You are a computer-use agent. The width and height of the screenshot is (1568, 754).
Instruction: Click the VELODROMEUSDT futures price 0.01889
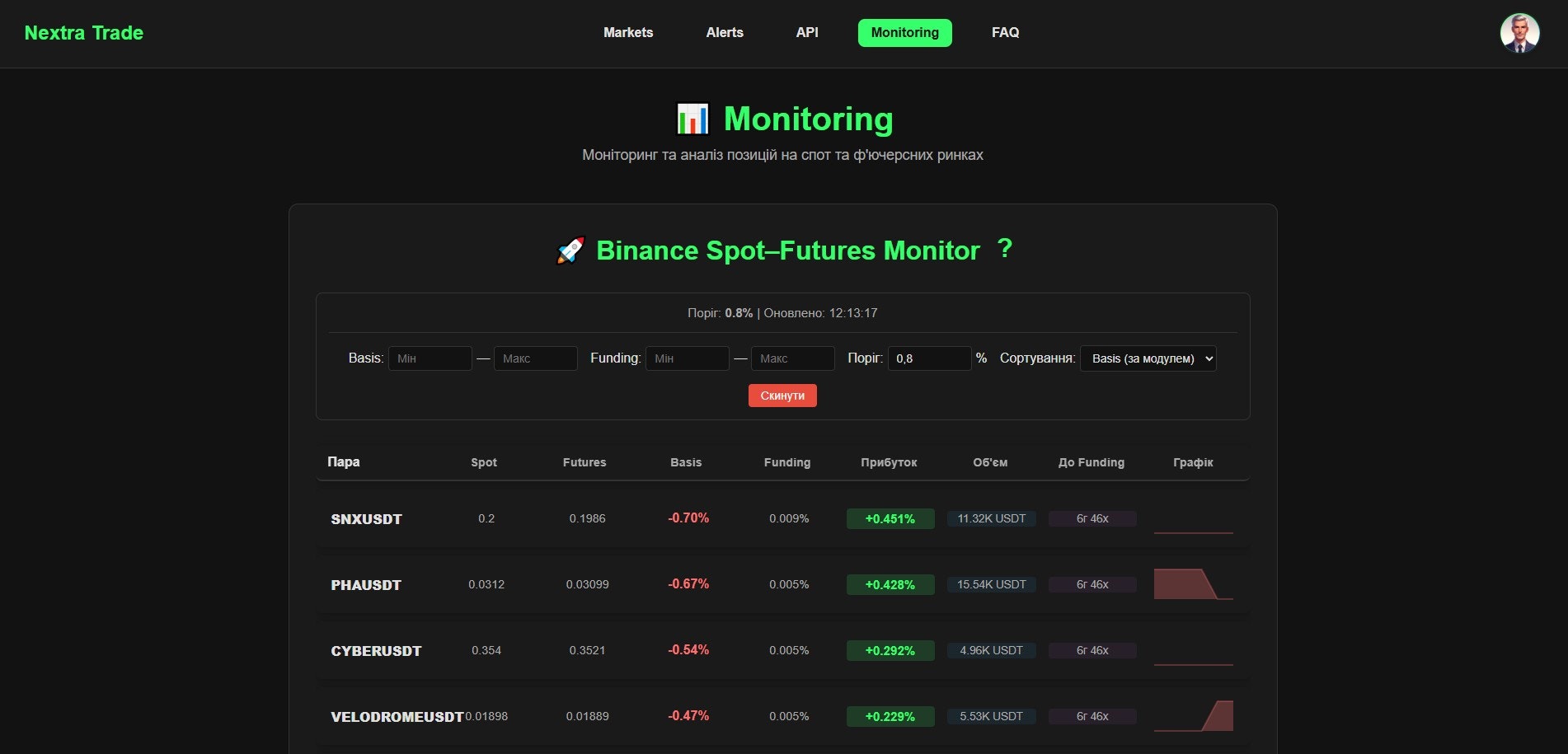pyautogui.click(x=587, y=716)
